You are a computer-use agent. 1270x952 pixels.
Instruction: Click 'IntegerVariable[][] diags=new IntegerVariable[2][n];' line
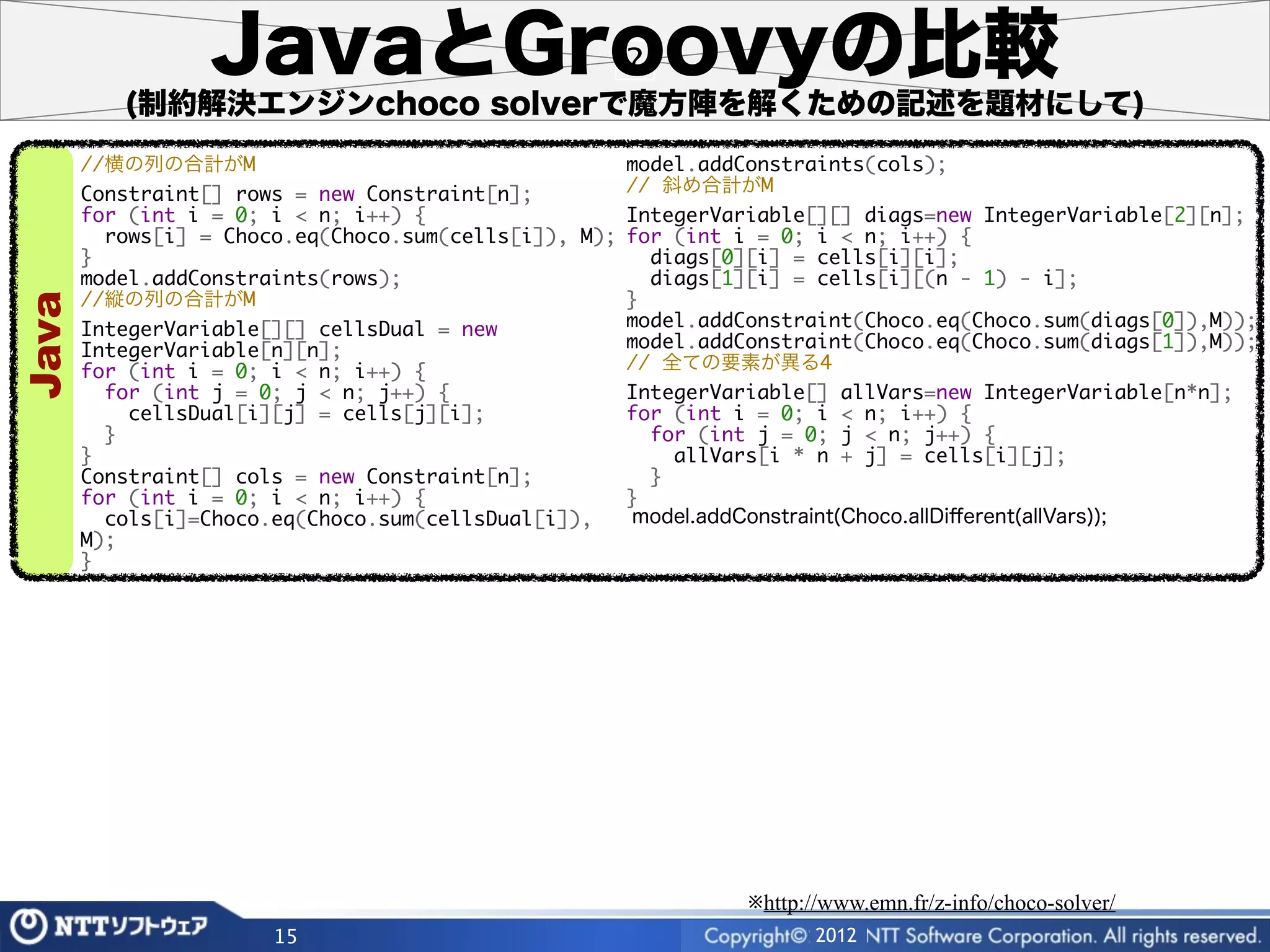(935, 215)
